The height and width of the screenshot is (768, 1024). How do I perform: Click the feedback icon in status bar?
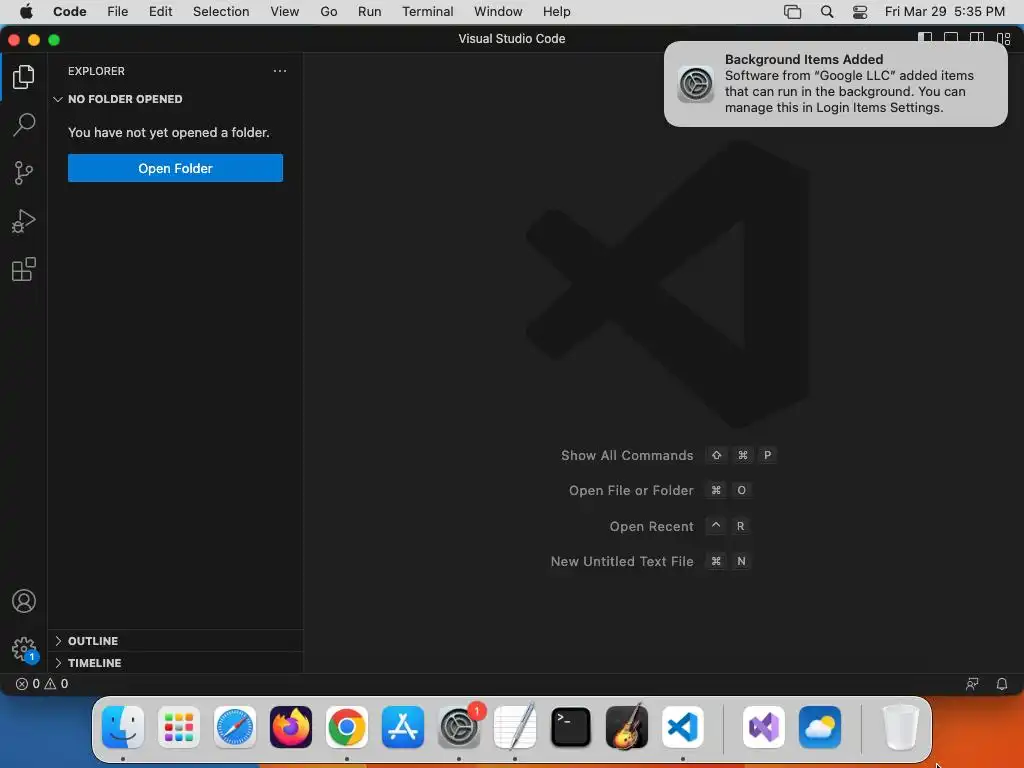pos(972,684)
